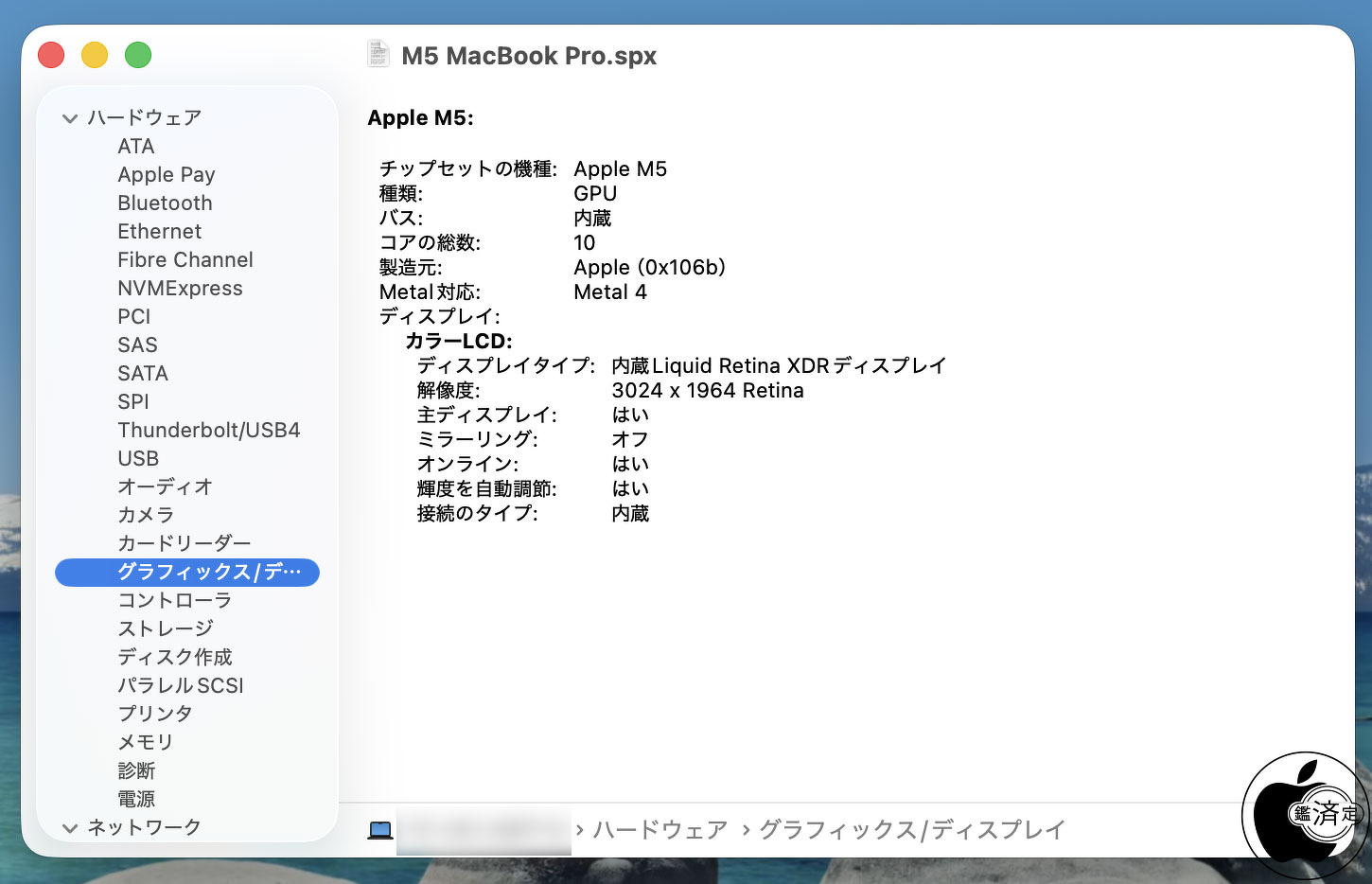Choose メモリ in the hardware list
The width and height of the screenshot is (1372, 884).
[x=146, y=742]
